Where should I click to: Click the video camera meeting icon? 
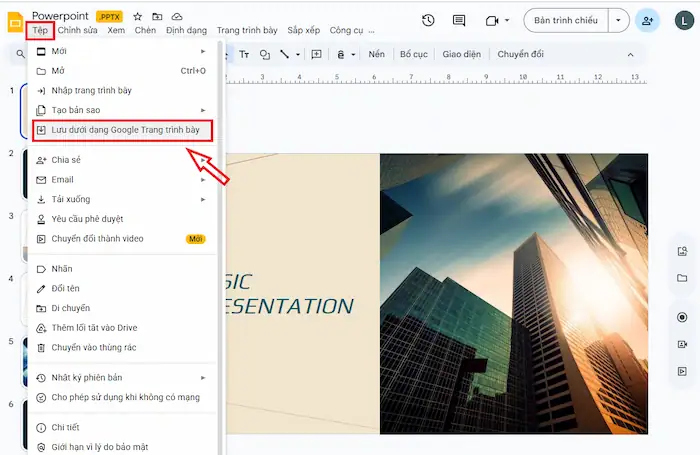[491, 20]
